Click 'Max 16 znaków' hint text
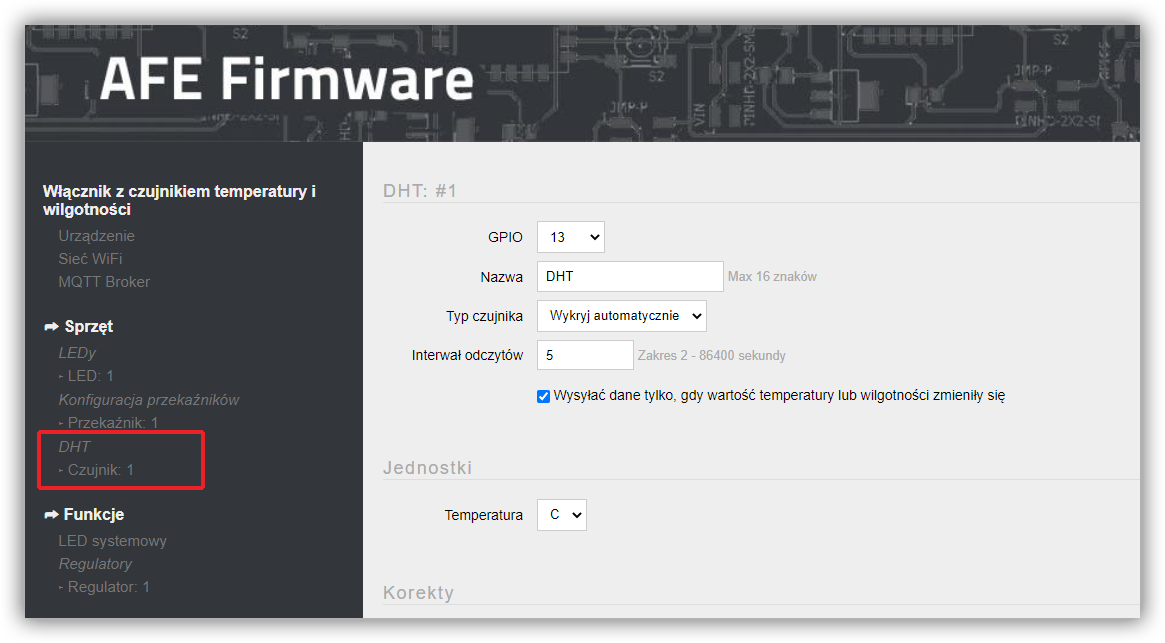Screen dimensions: 1165x643 tap(772, 277)
